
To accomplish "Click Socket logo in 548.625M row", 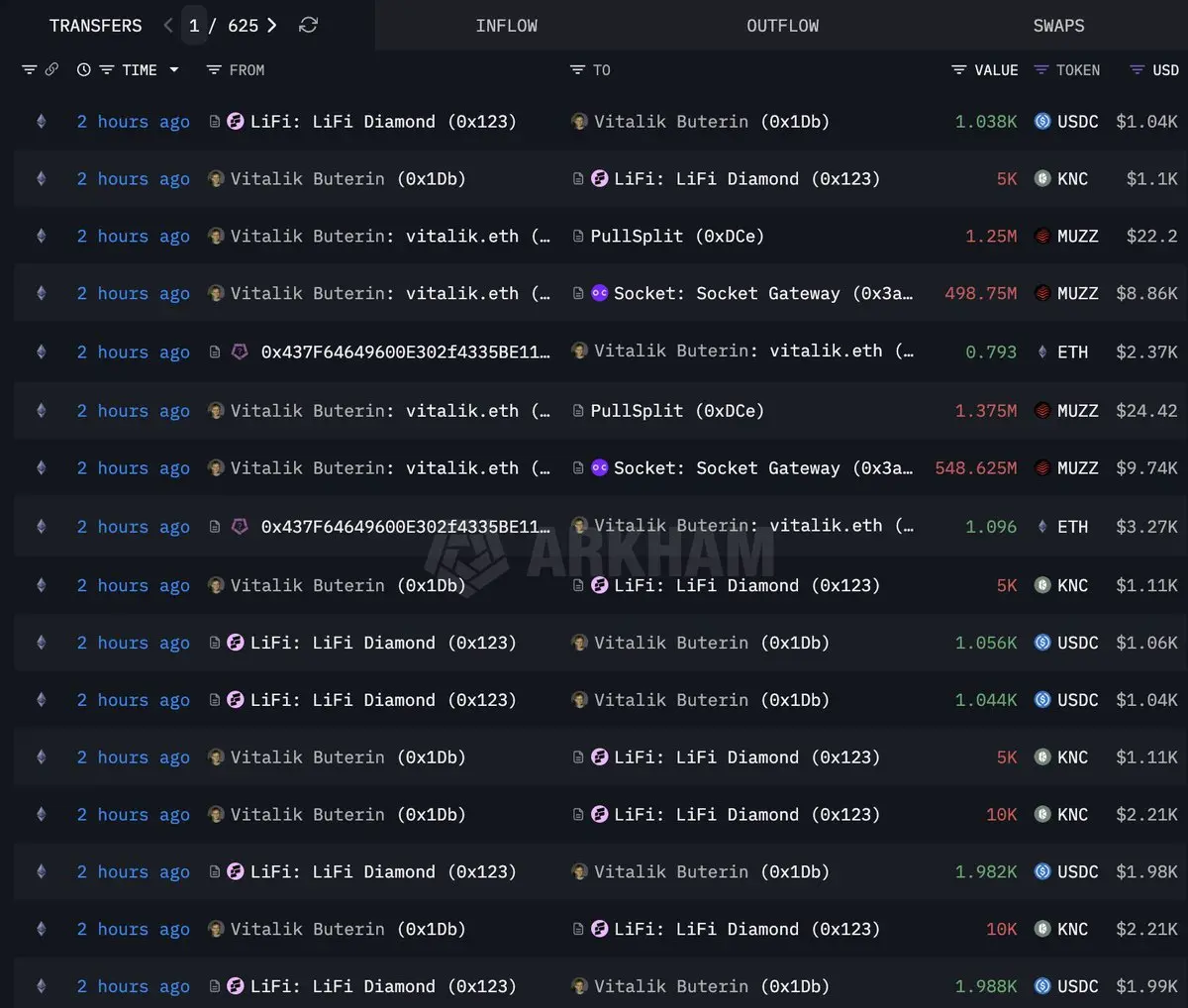I will (x=599, y=468).
